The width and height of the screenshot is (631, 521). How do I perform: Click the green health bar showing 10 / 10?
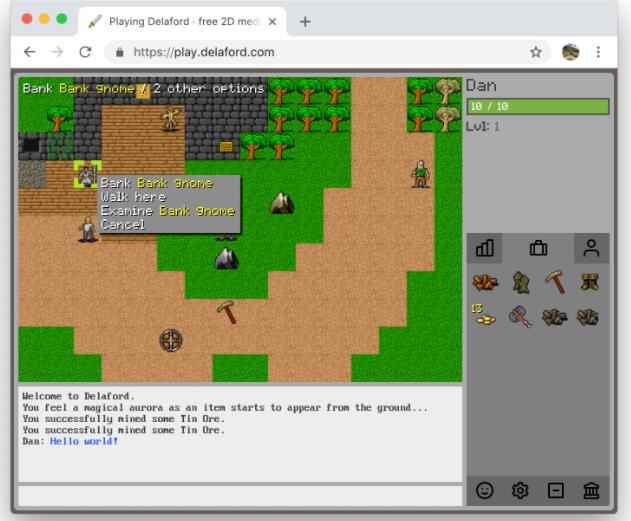coord(537,107)
